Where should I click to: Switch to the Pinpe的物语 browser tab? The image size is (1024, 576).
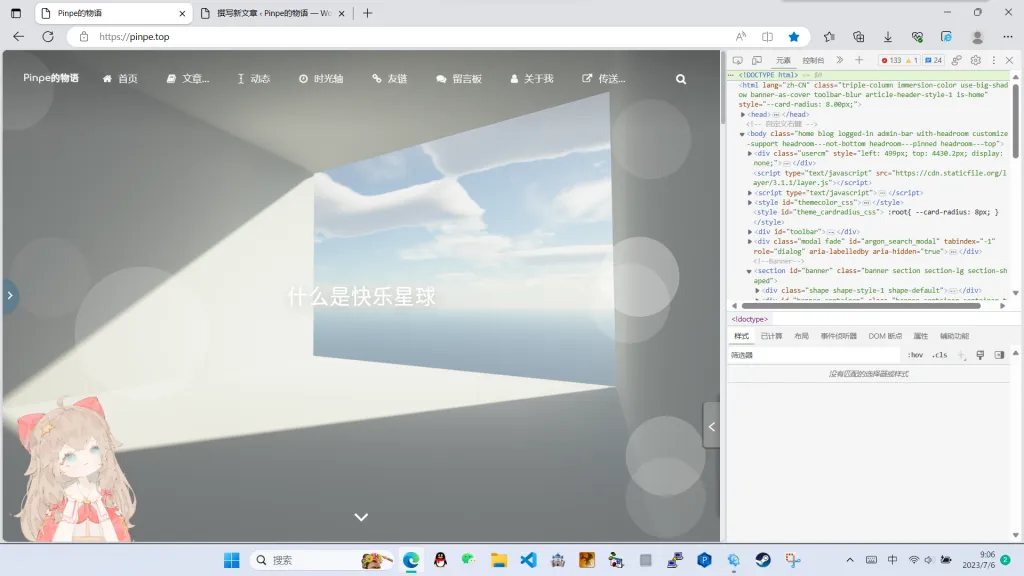tap(114, 13)
